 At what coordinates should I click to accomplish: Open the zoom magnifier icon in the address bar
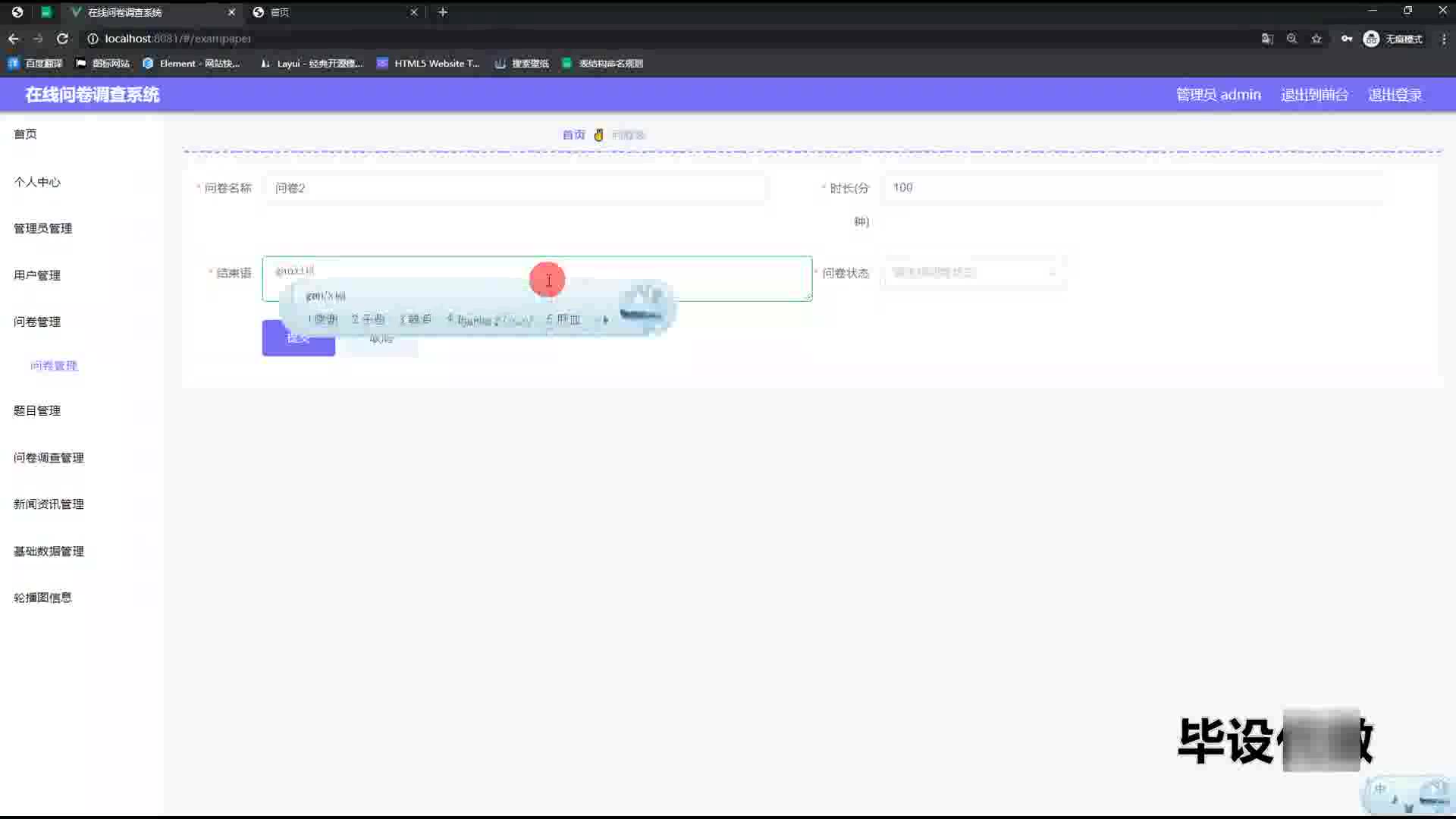1291,39
